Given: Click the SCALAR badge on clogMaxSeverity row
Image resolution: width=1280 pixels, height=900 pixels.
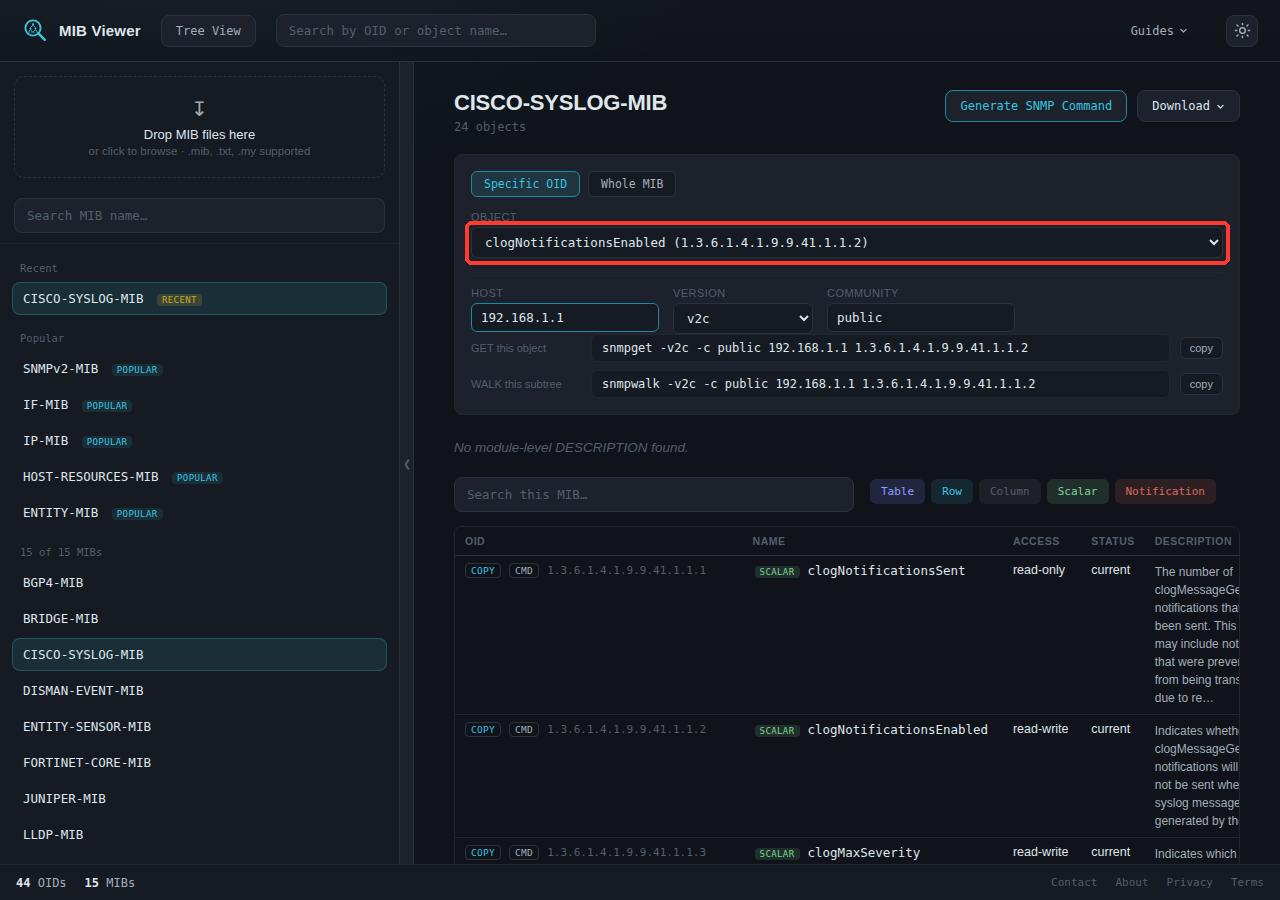Looking at the screenshot, I should [x=777, y=854].
